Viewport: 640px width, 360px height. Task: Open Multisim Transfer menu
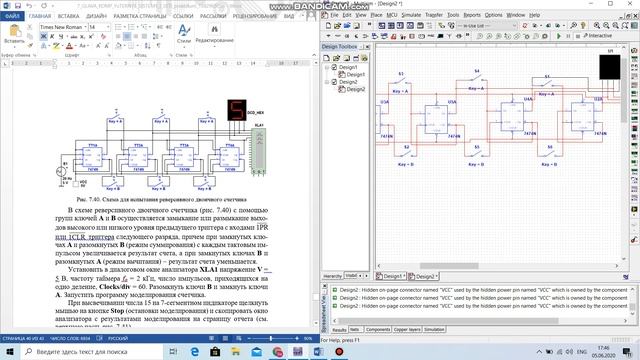434,15
